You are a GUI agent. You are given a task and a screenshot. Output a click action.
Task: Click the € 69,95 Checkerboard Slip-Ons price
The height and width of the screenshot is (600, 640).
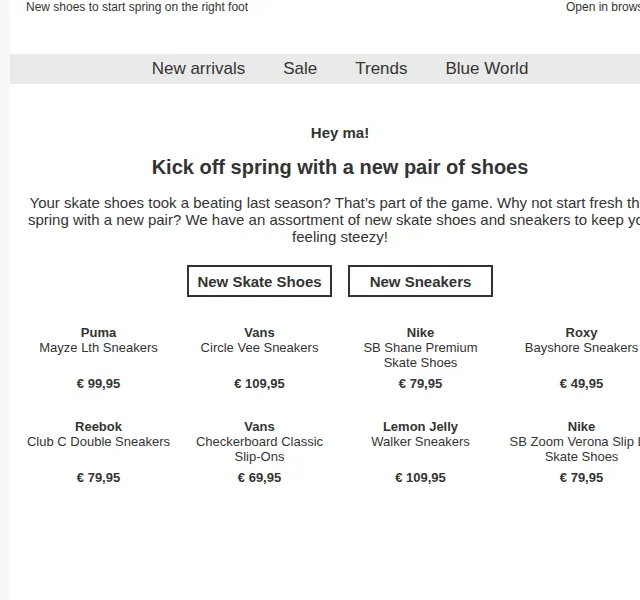tap(259, 478)
